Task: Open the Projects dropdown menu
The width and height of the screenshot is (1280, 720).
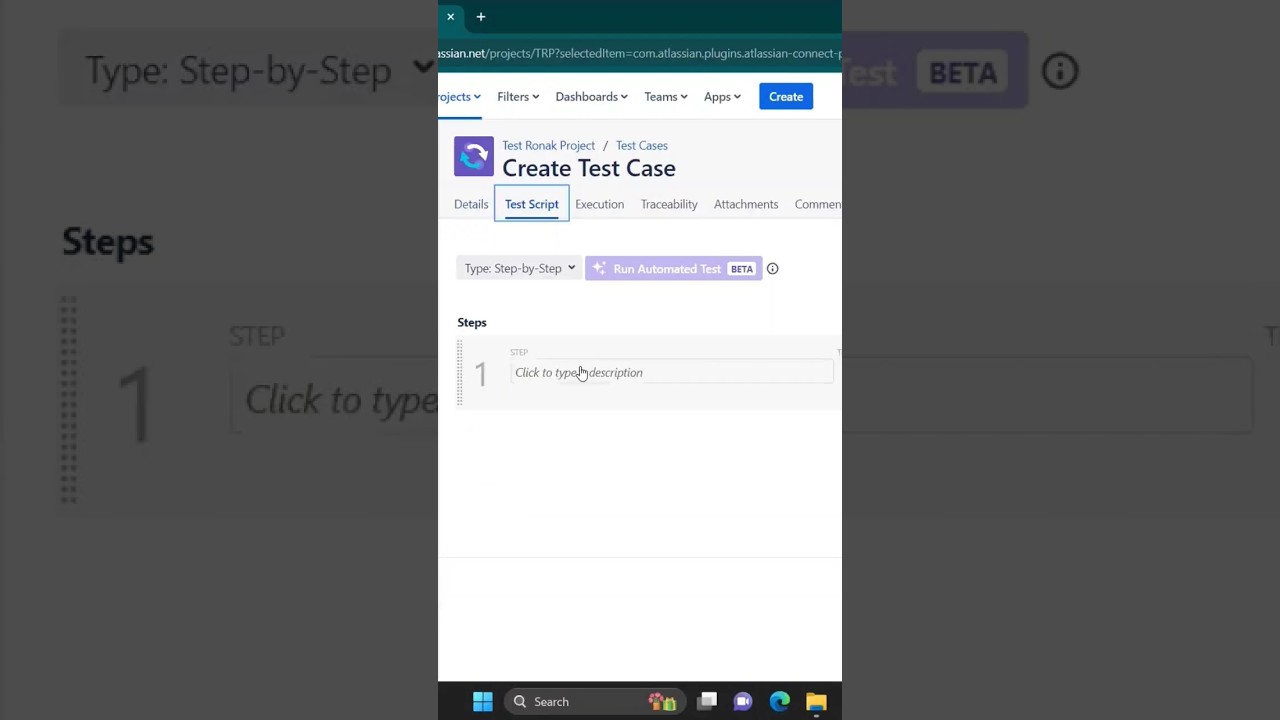Action: click(x=459, y=97)
